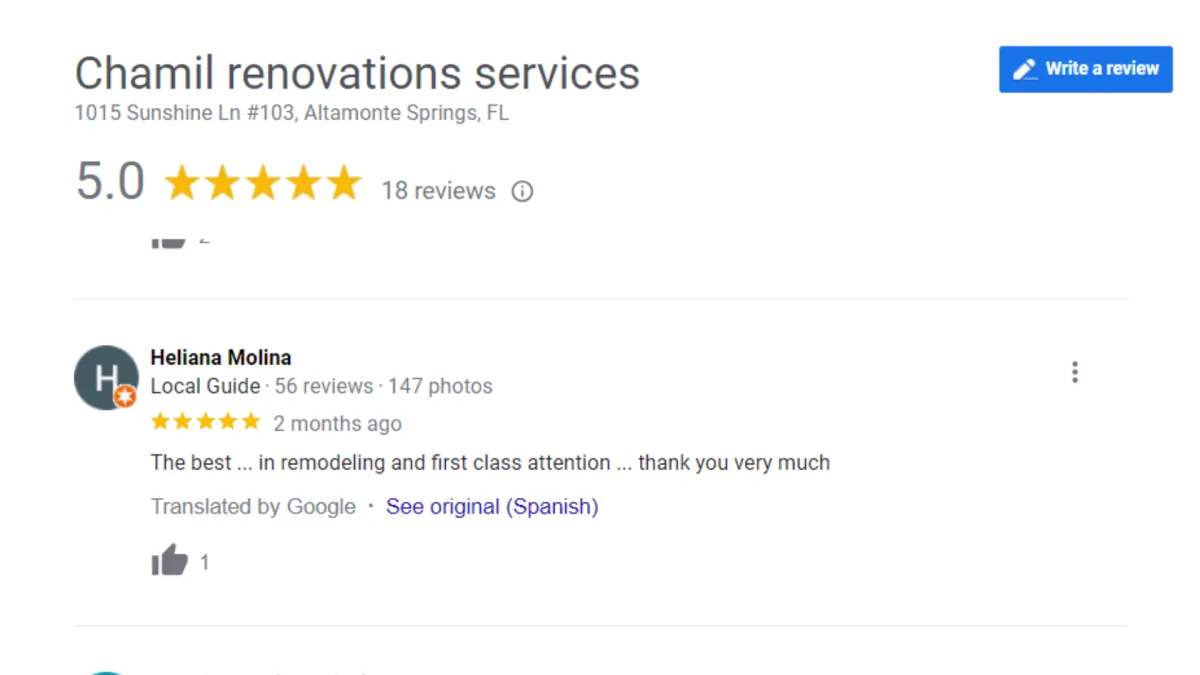Click the 56 reviews text under reviewer name
The width and height of the screenshot is (1200, 675).
(x=323, y=386)
